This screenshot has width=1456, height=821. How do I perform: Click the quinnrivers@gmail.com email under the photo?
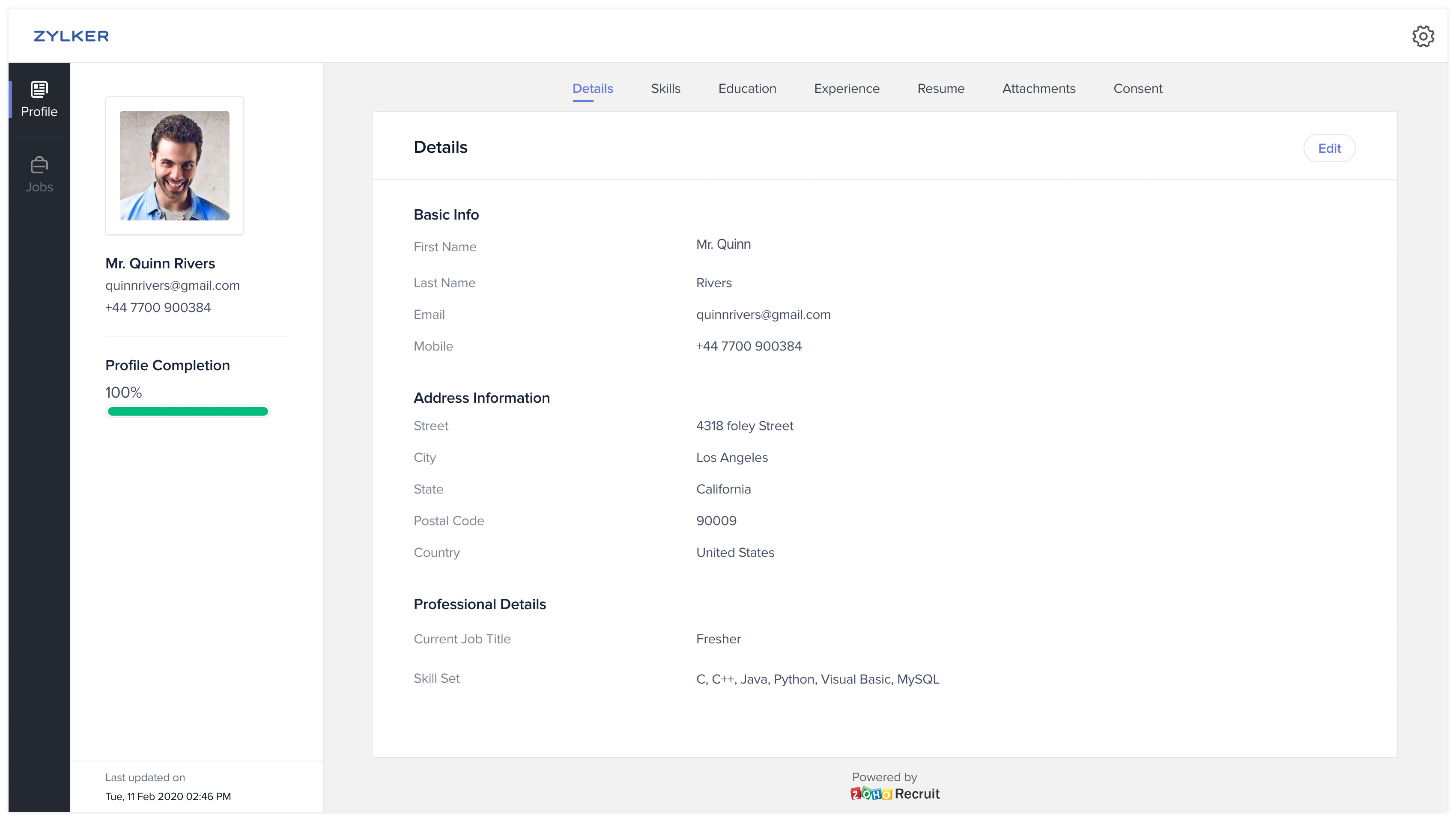tap(173, 286)
